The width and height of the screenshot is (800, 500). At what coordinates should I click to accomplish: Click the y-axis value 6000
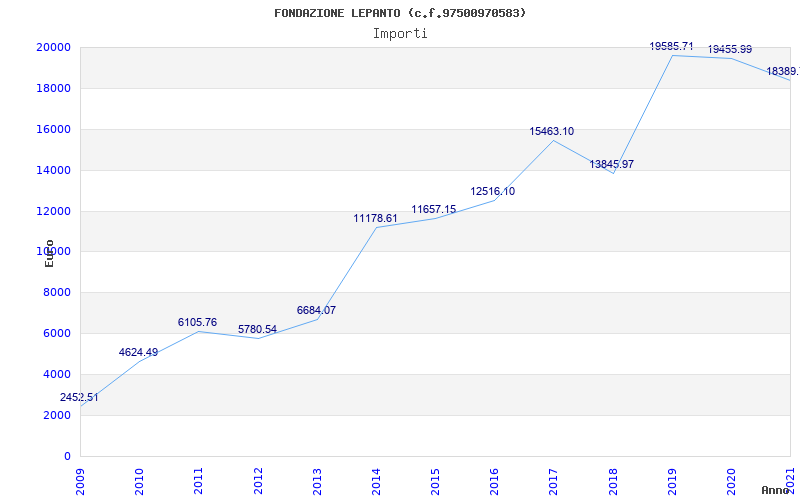[56, 333]
